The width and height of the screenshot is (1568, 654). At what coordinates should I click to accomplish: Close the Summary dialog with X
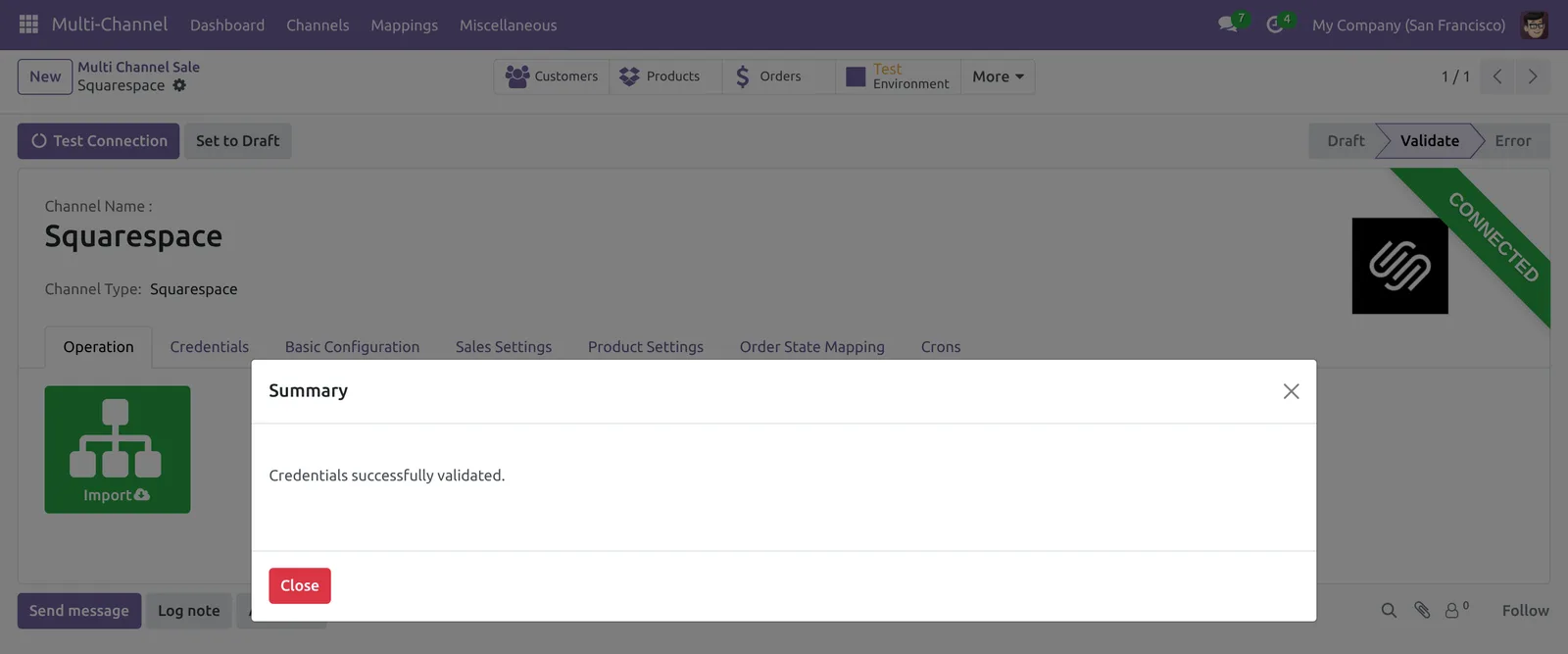1291,391
